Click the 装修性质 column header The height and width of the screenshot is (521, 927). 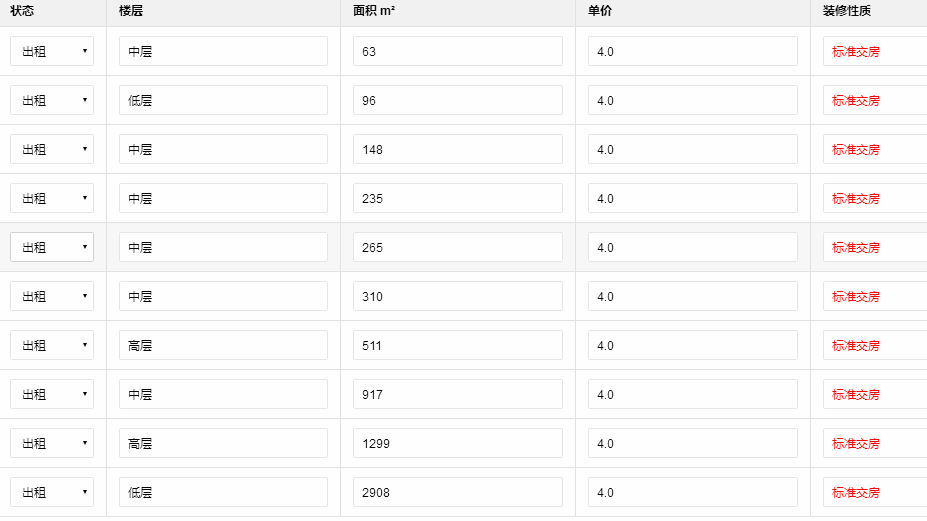pyautogui.click(x=844, y=10)
